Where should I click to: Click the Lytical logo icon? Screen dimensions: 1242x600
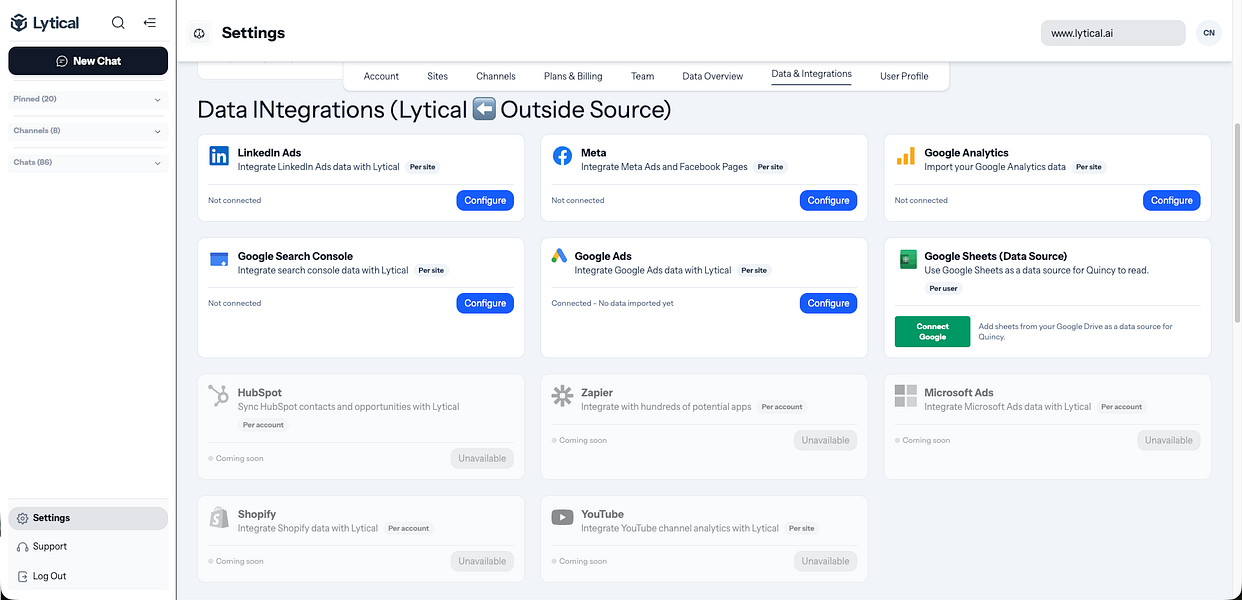click(x=19, y=23)
